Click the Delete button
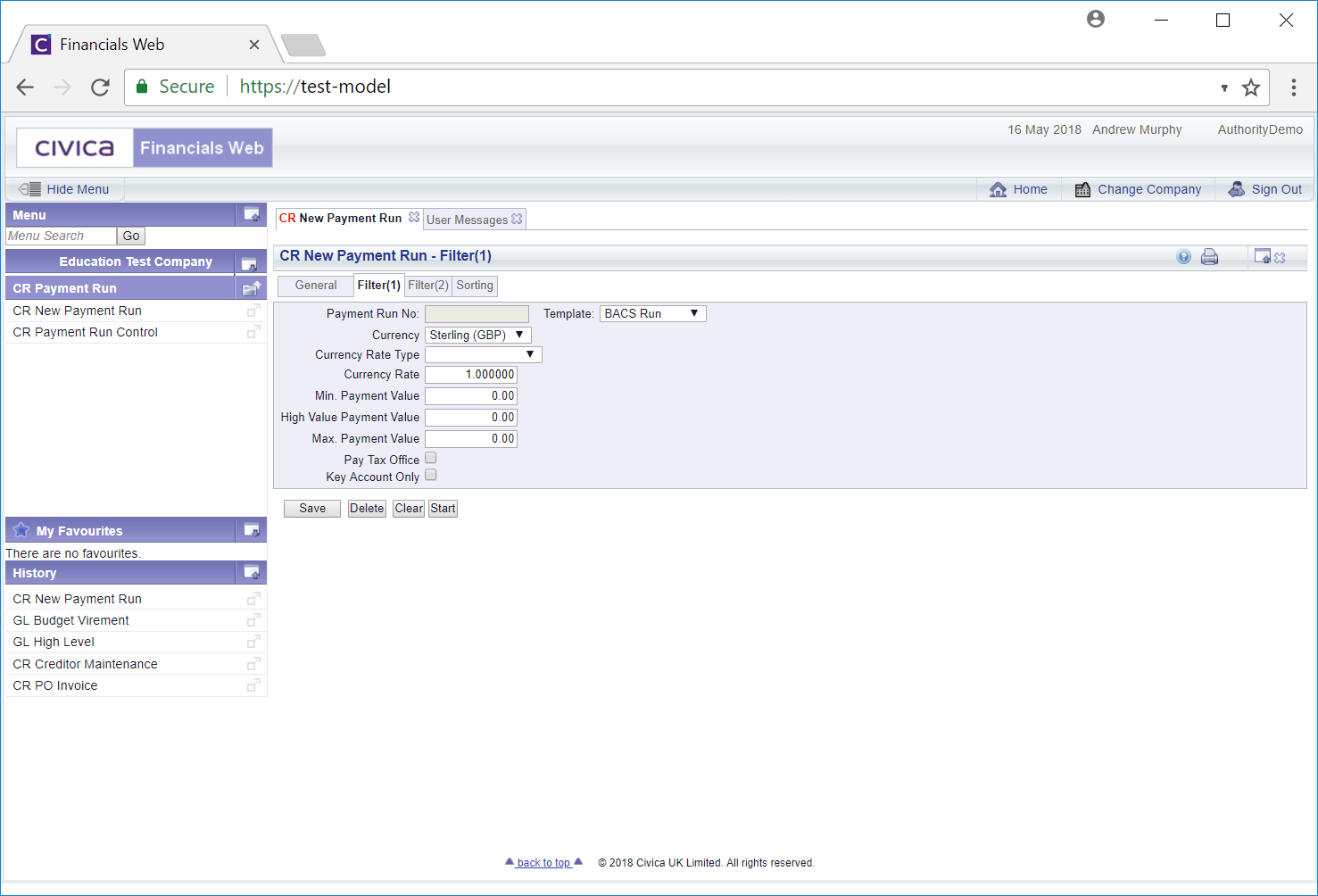The image size is (1318, 896). click(x=367, y=509)
